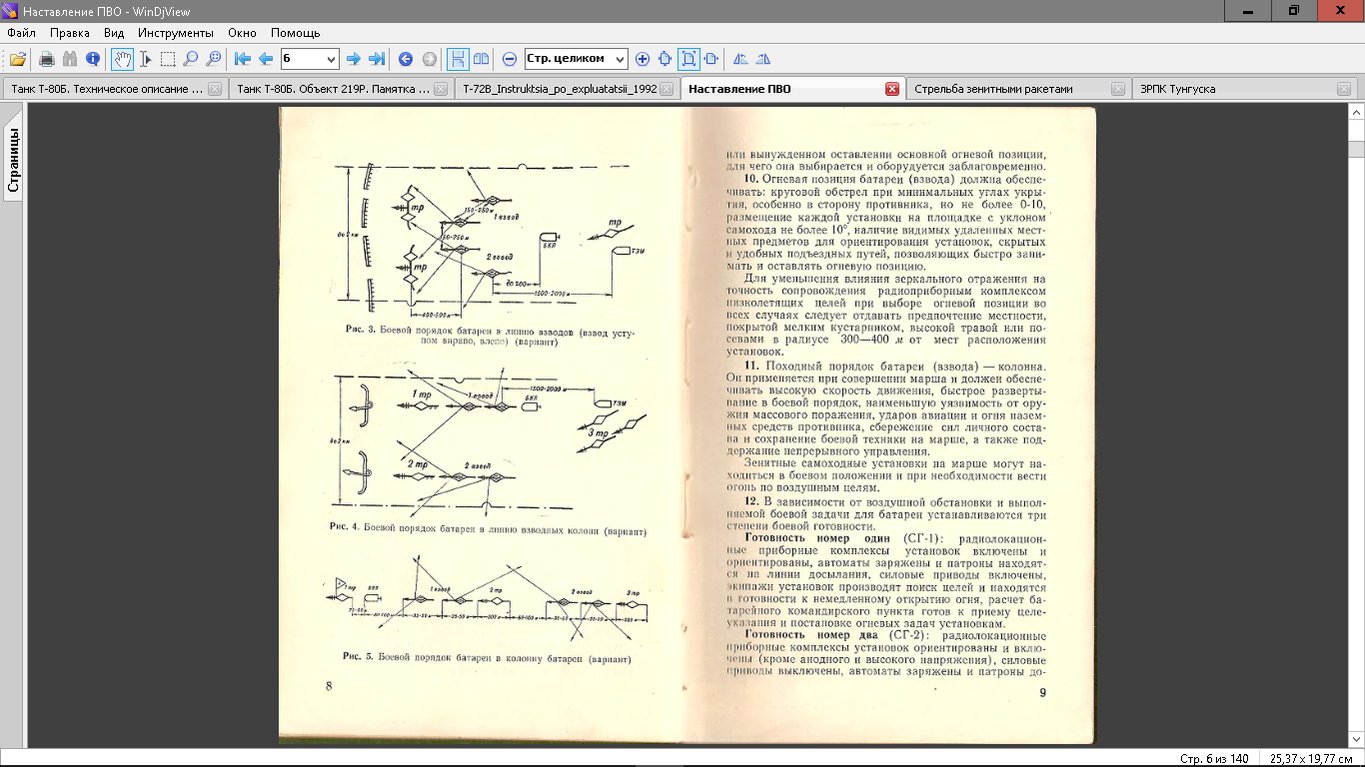Open the Помощь menu
Viewport: 1365px width, 767px height.
(x=295, y=33)
